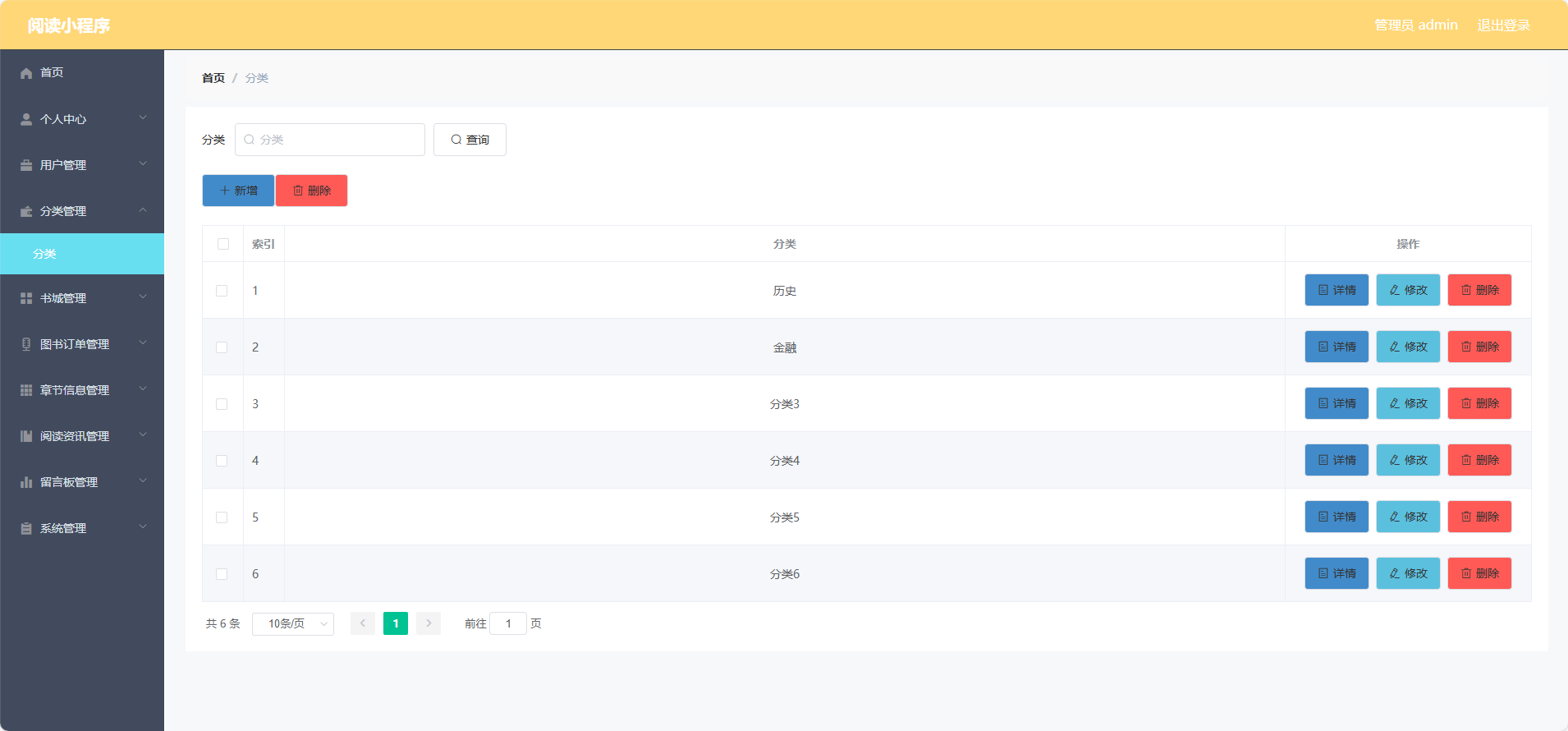Screen dimensions: 1568x731
Task: Click 首页 in the breadcrumb
Action: 213,78
